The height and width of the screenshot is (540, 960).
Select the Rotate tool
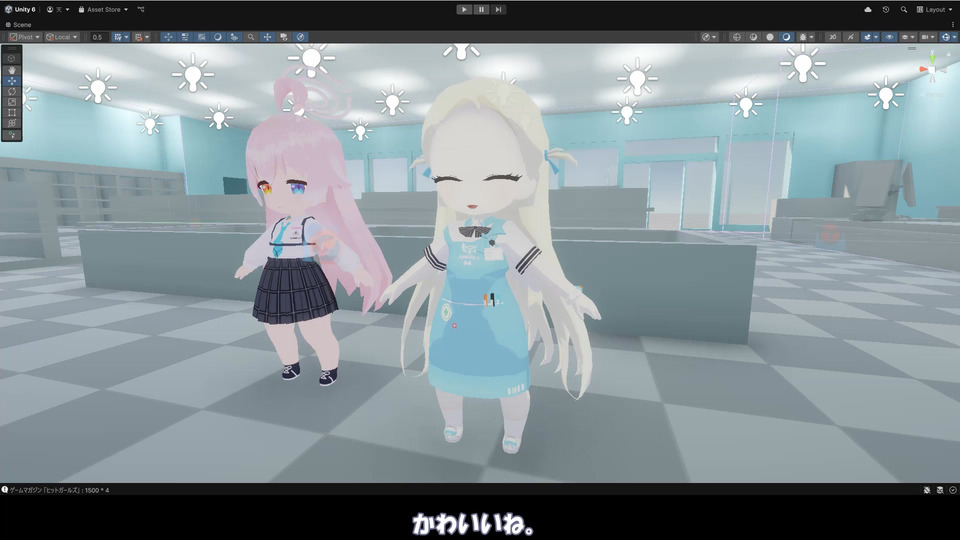click(x=12, y=91)
